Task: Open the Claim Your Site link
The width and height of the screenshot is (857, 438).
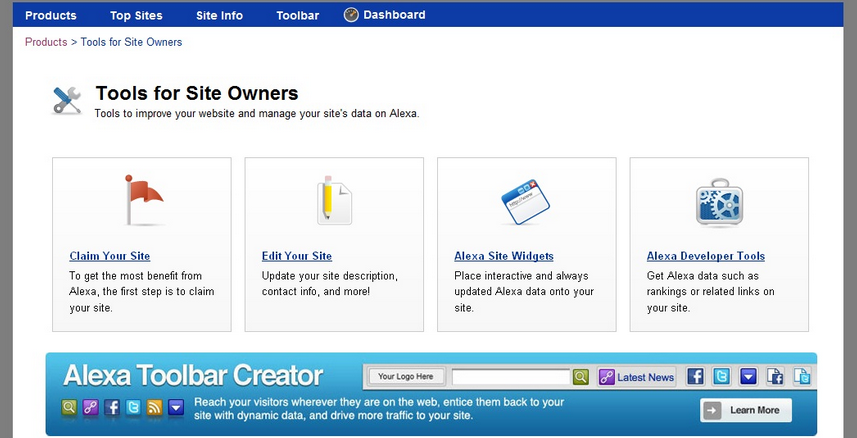Action: [110, 256]
